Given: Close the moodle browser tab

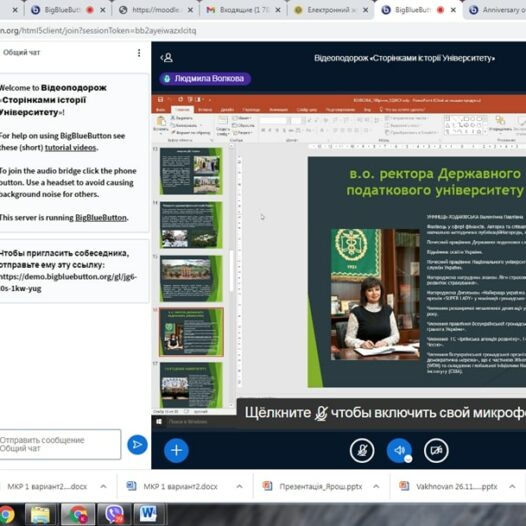Looking at the screenshot, I should pyautogui.click(x=190, y=10).
